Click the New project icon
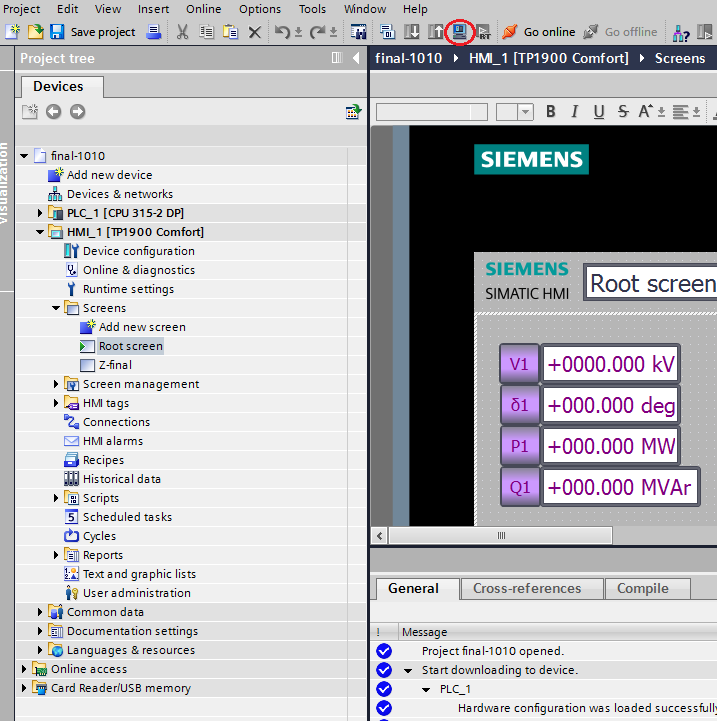This screenshot has height=721, width=717. click(12, 32)
